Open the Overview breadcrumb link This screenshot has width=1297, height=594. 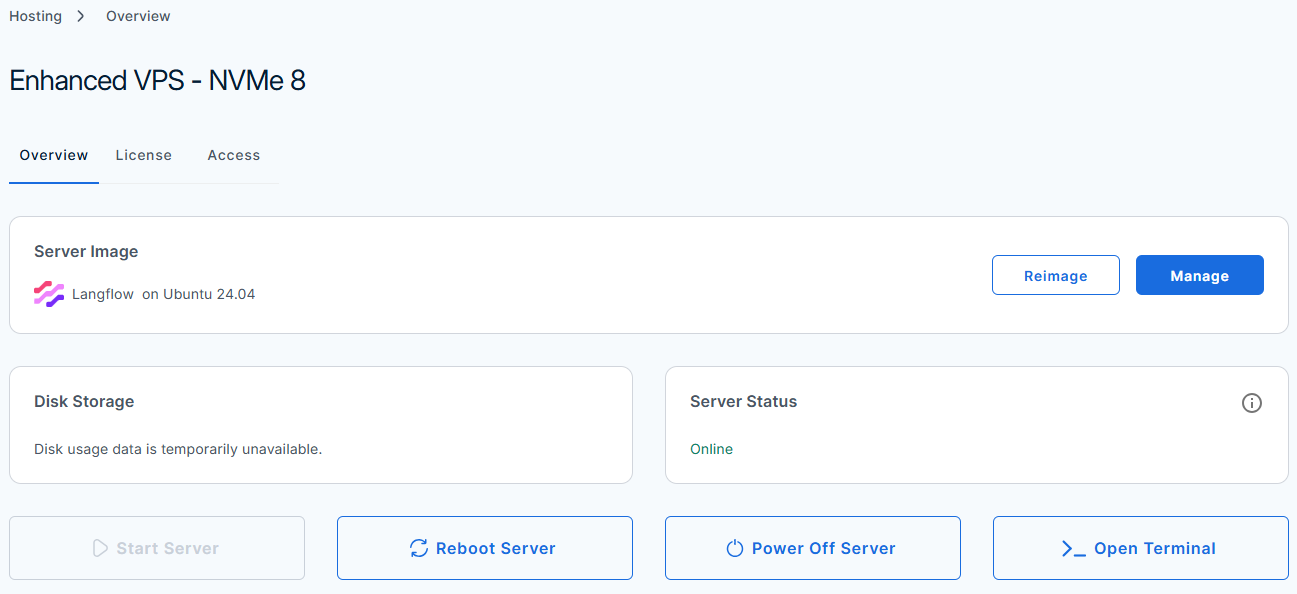[x=138, y=16]
